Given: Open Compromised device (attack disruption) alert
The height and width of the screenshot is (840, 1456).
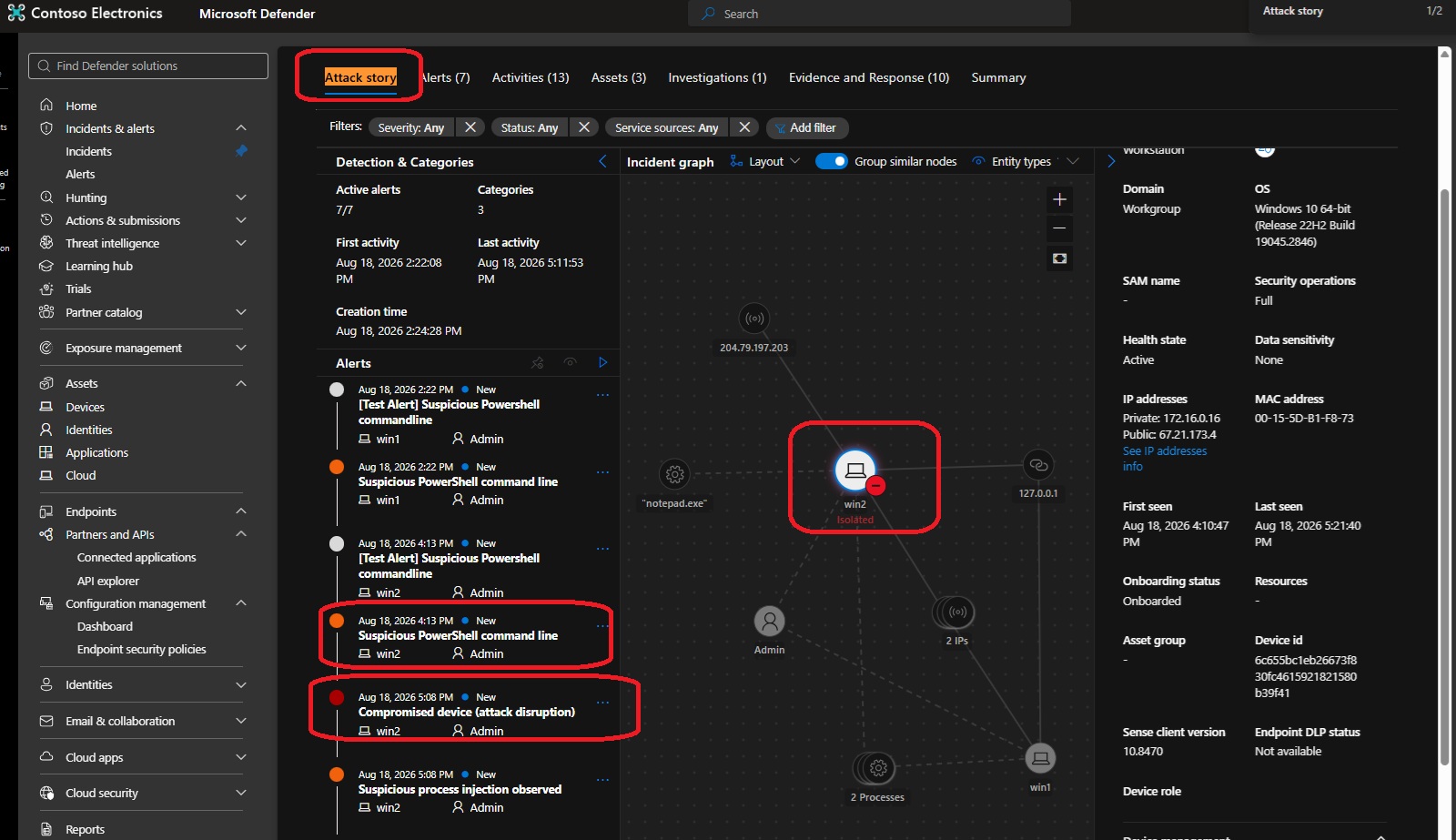Looking at the screenshot, I should pyautogui.click(x=467, y=712).
